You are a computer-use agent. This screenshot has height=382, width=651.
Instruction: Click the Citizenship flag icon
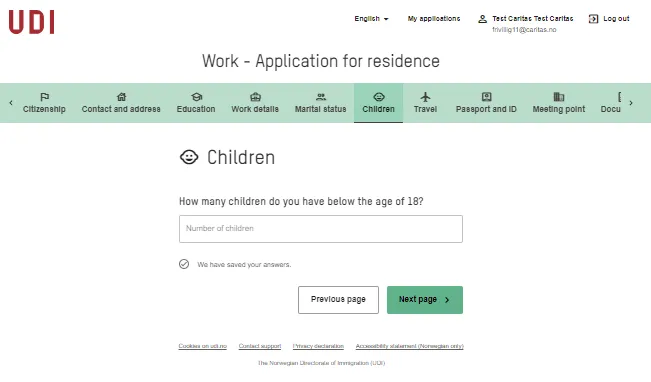click(44, 97)
